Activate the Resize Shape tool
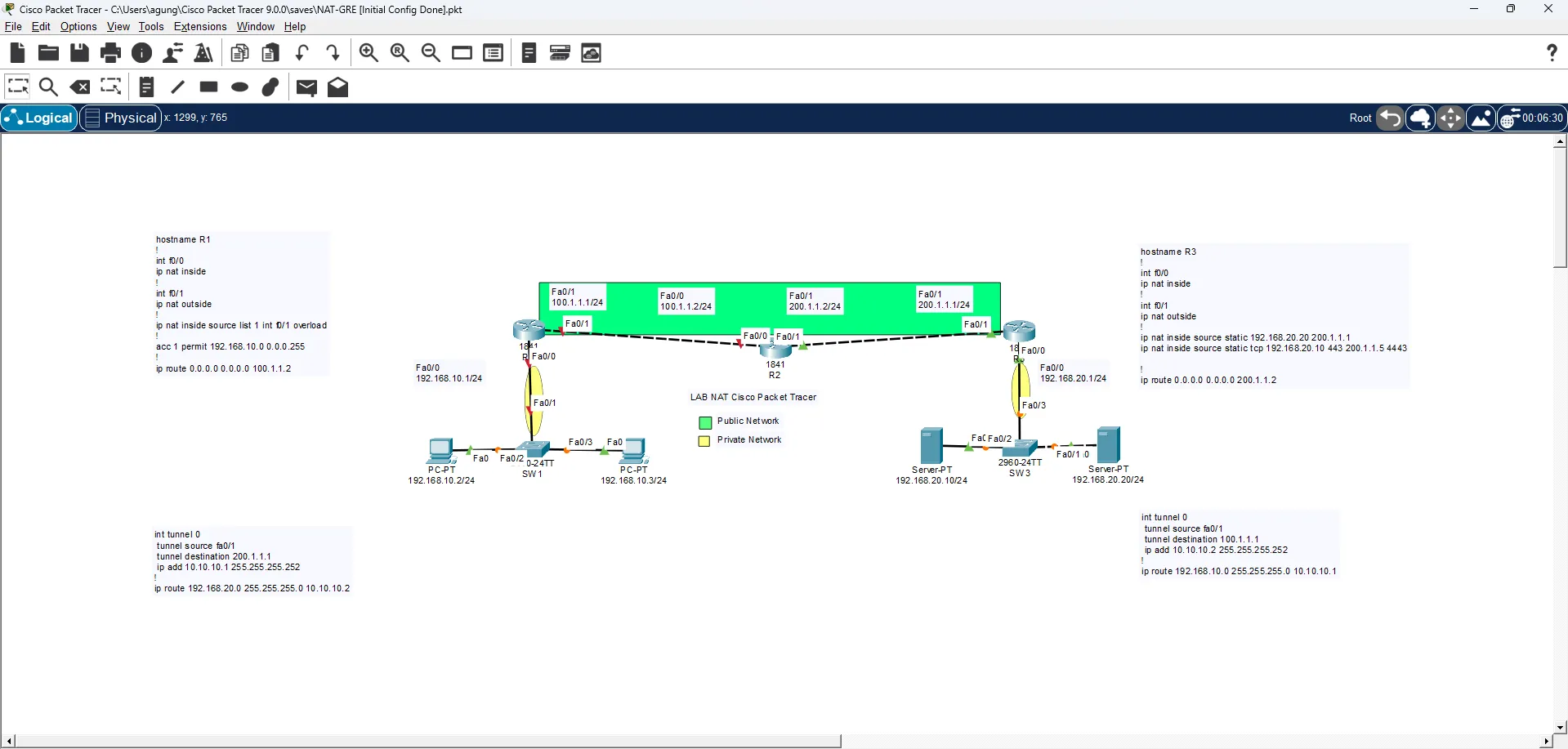Screen dimensions: 1568x749 [x=110, y=87]
